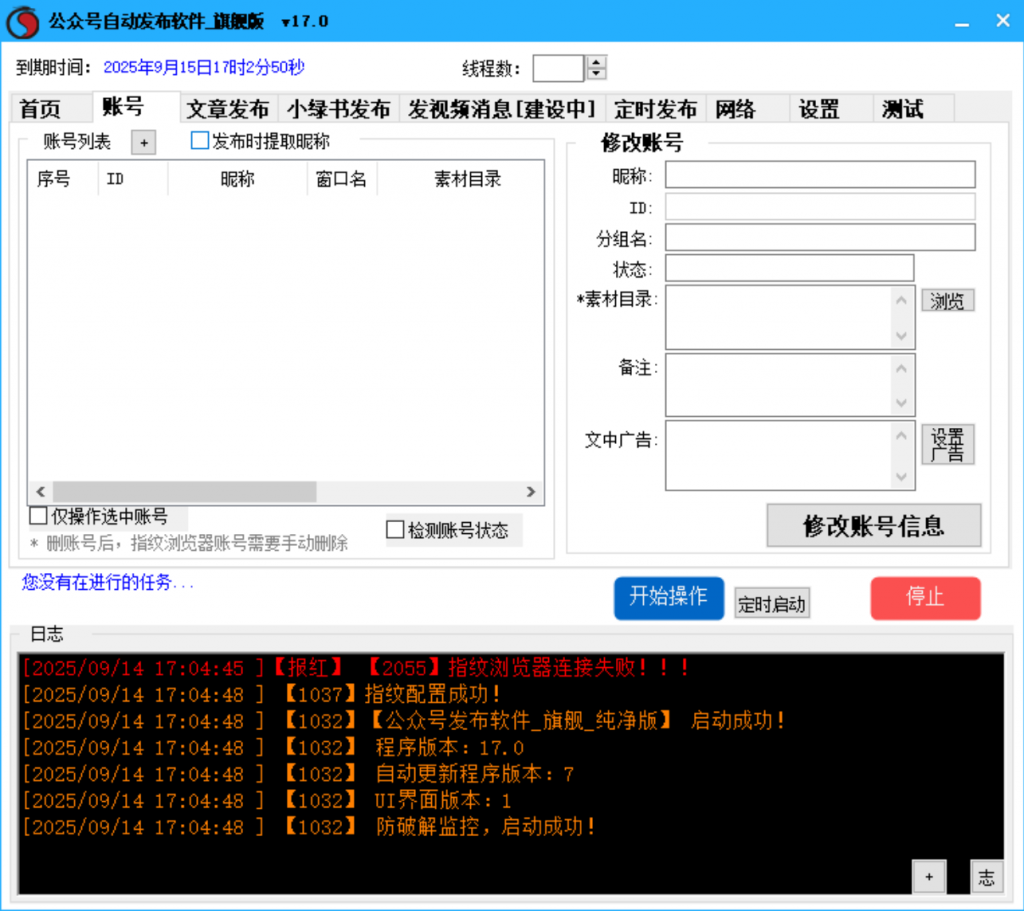Enable 发布时提取昵称 checkbox
Image resolution: width=1024 pixels, height=911 pixels.
coord(200,141)
